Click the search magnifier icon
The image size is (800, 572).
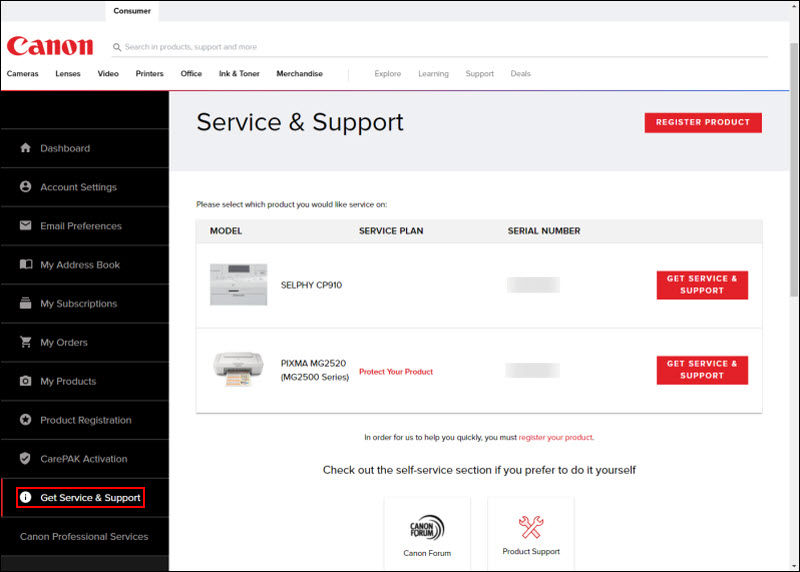pos(117,47)
